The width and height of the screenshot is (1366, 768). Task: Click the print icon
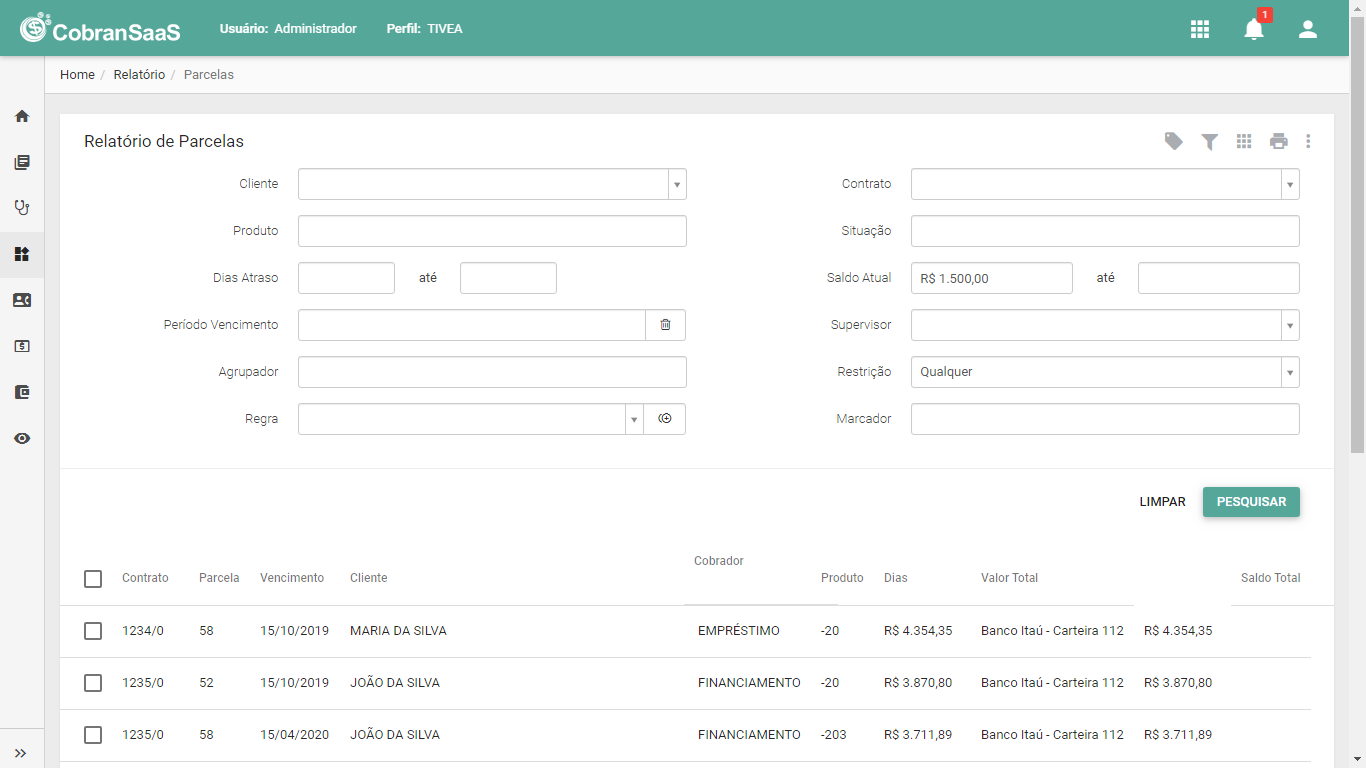tap(1279, 141)
